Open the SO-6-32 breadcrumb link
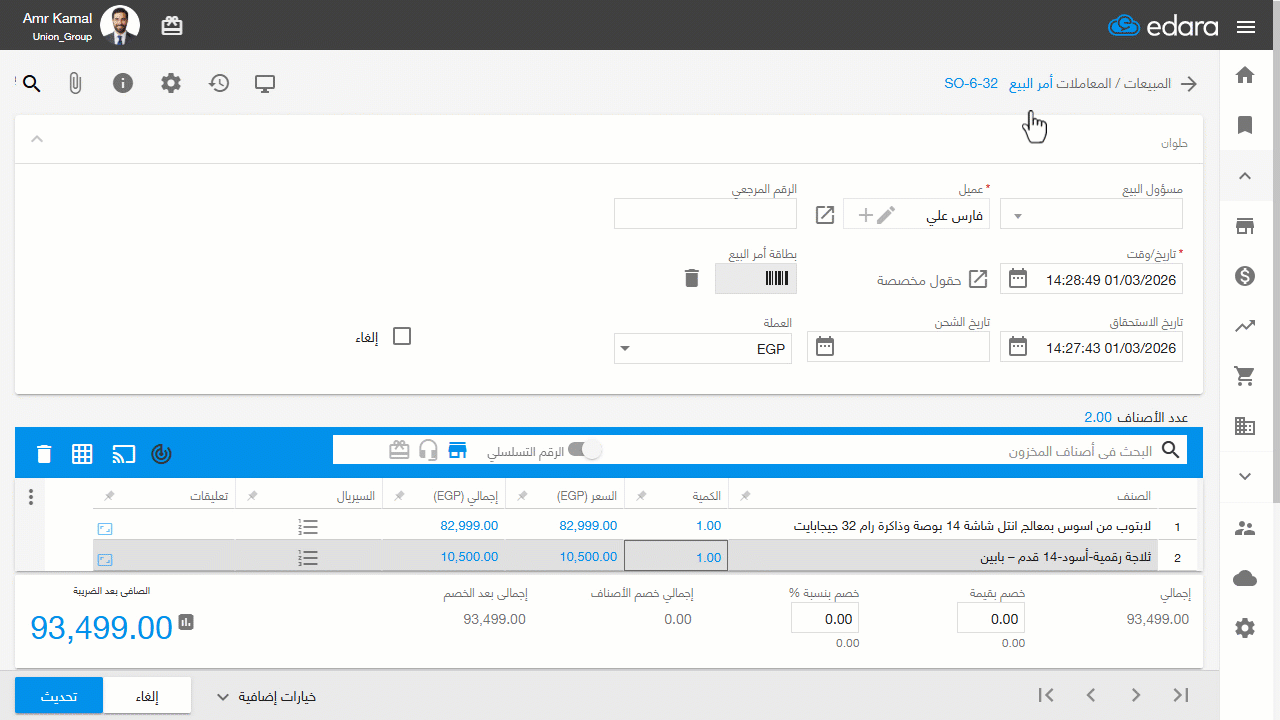 tap(971, 83)
